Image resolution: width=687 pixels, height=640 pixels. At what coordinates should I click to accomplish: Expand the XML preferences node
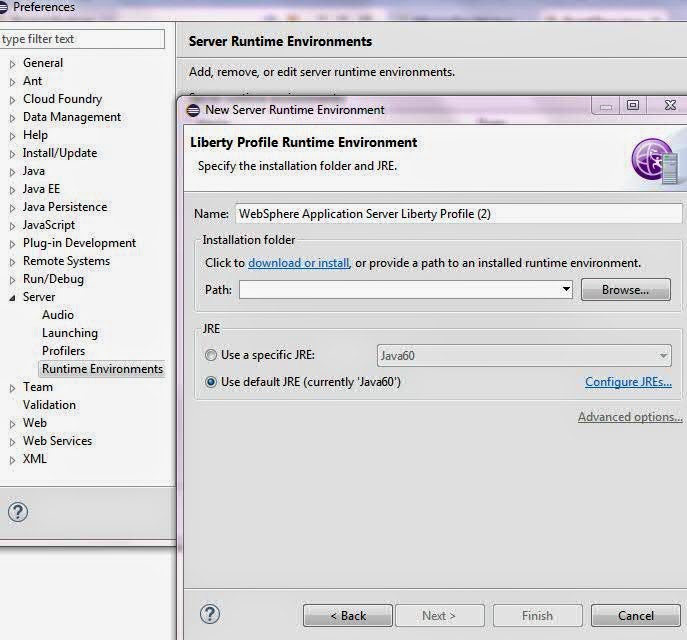point(12,460)
